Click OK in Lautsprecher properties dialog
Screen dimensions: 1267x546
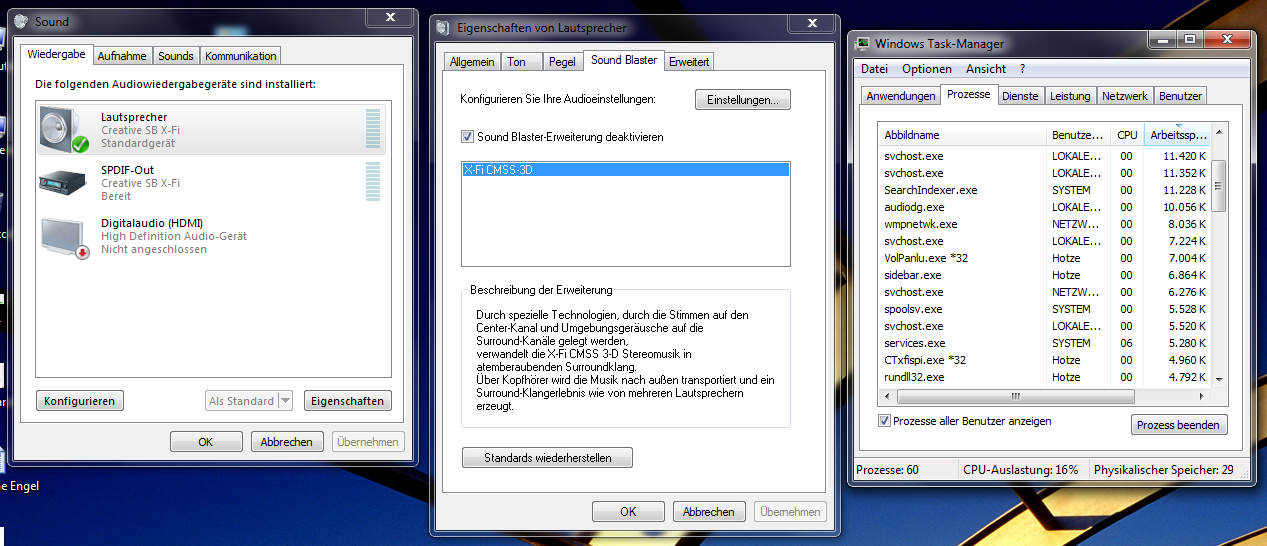coord(628,511)
